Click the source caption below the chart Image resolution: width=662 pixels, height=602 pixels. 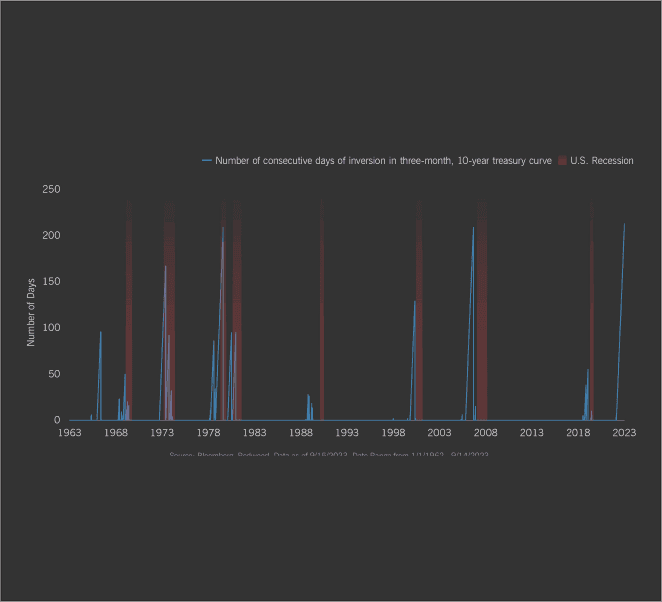coord(329,455)
